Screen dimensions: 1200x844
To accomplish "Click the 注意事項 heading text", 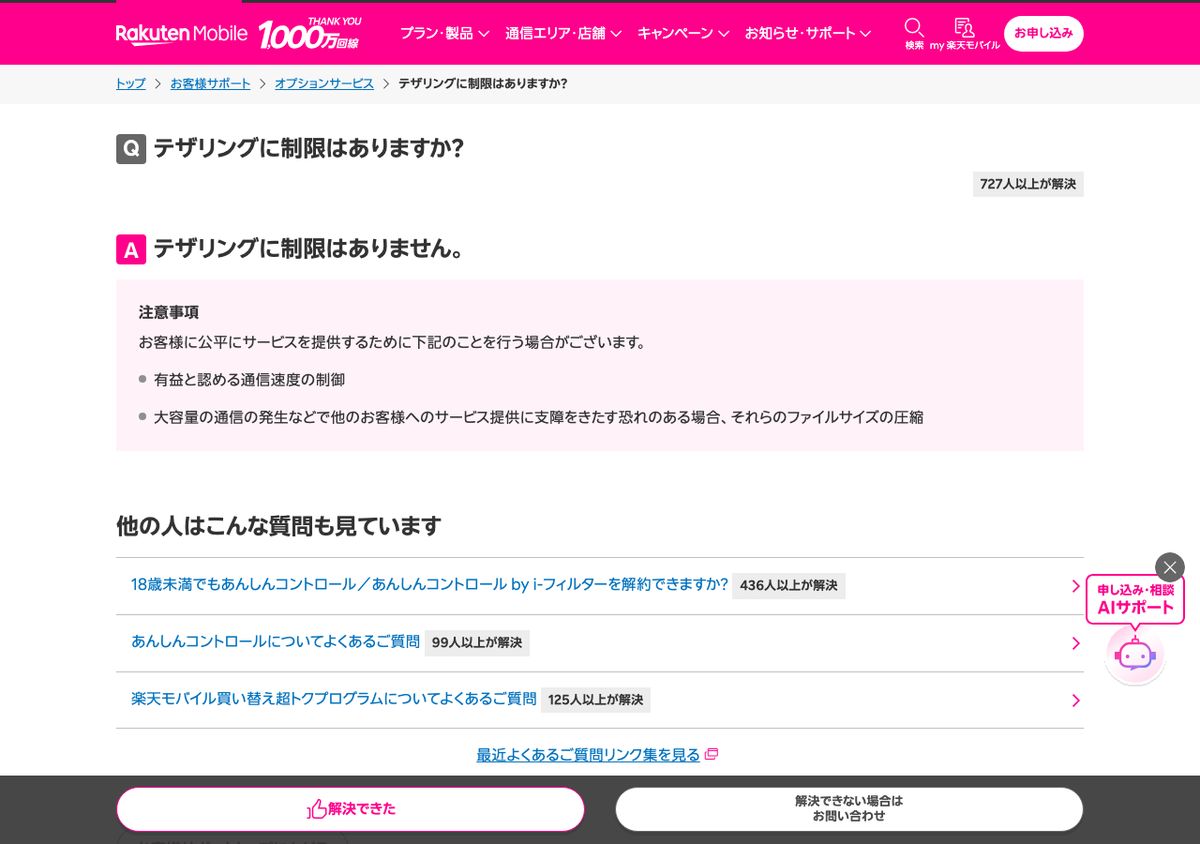I will click(169, 312).
